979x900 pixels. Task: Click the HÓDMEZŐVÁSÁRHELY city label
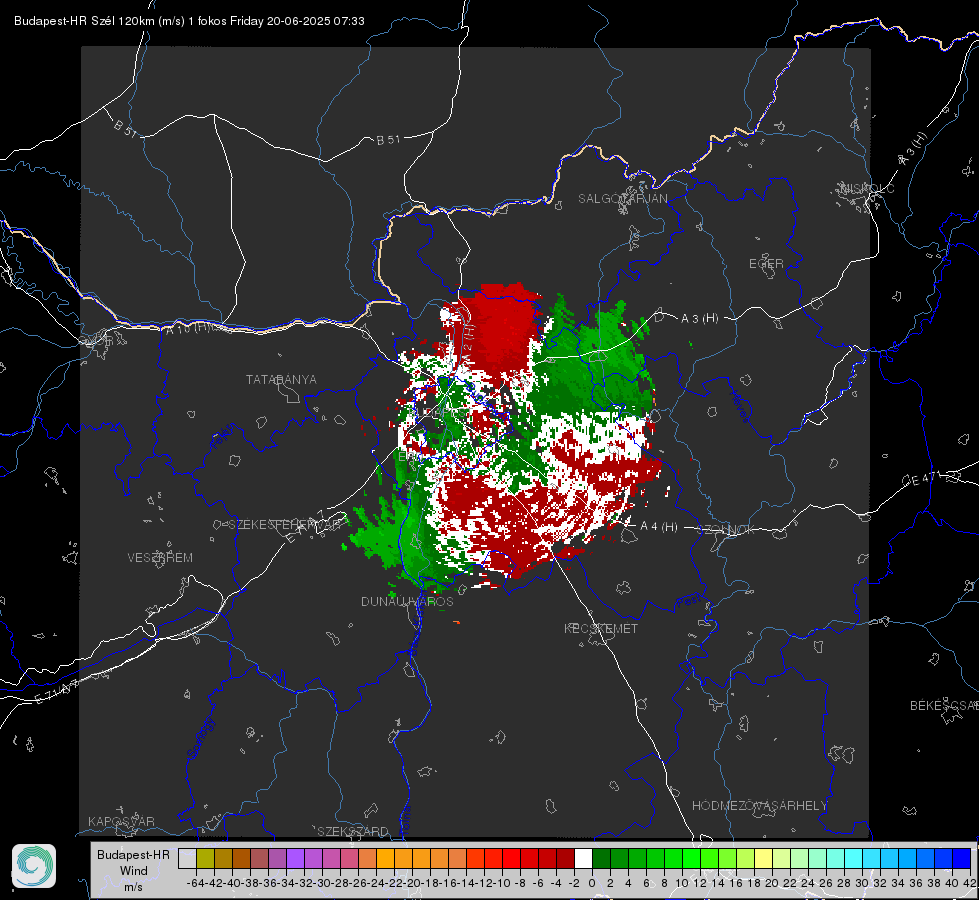(759, 806)
